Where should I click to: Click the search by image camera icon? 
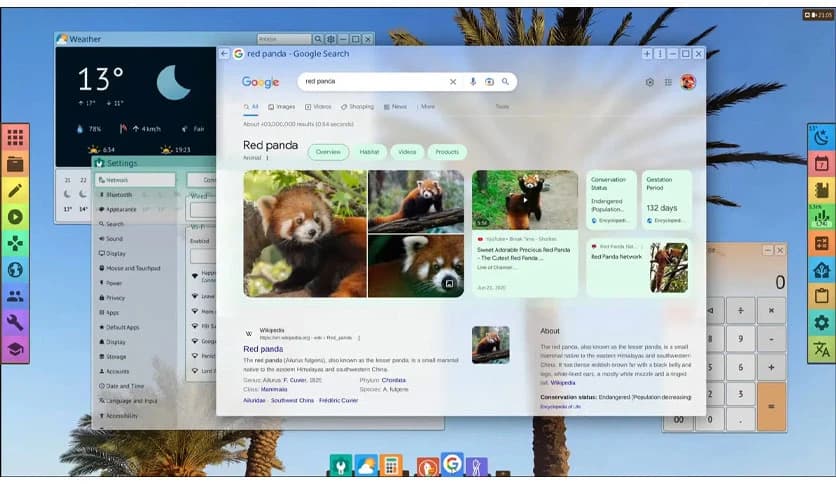click(x=489, y=82)
